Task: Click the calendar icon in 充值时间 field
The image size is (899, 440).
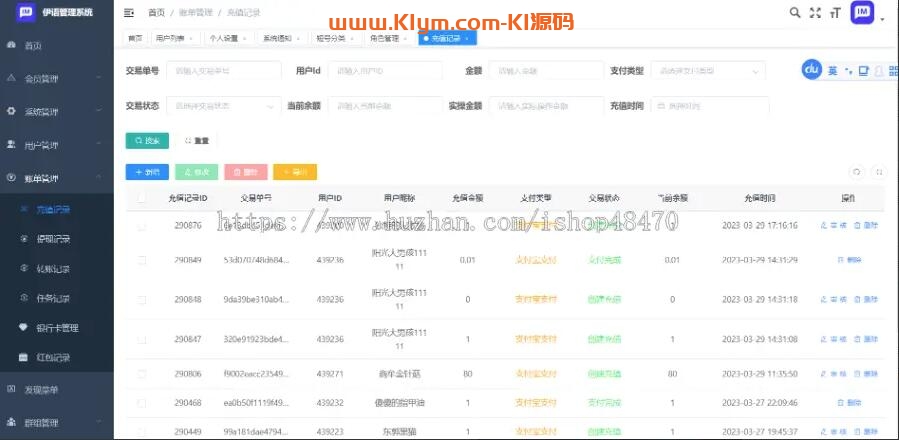Action: pos(660,106)
